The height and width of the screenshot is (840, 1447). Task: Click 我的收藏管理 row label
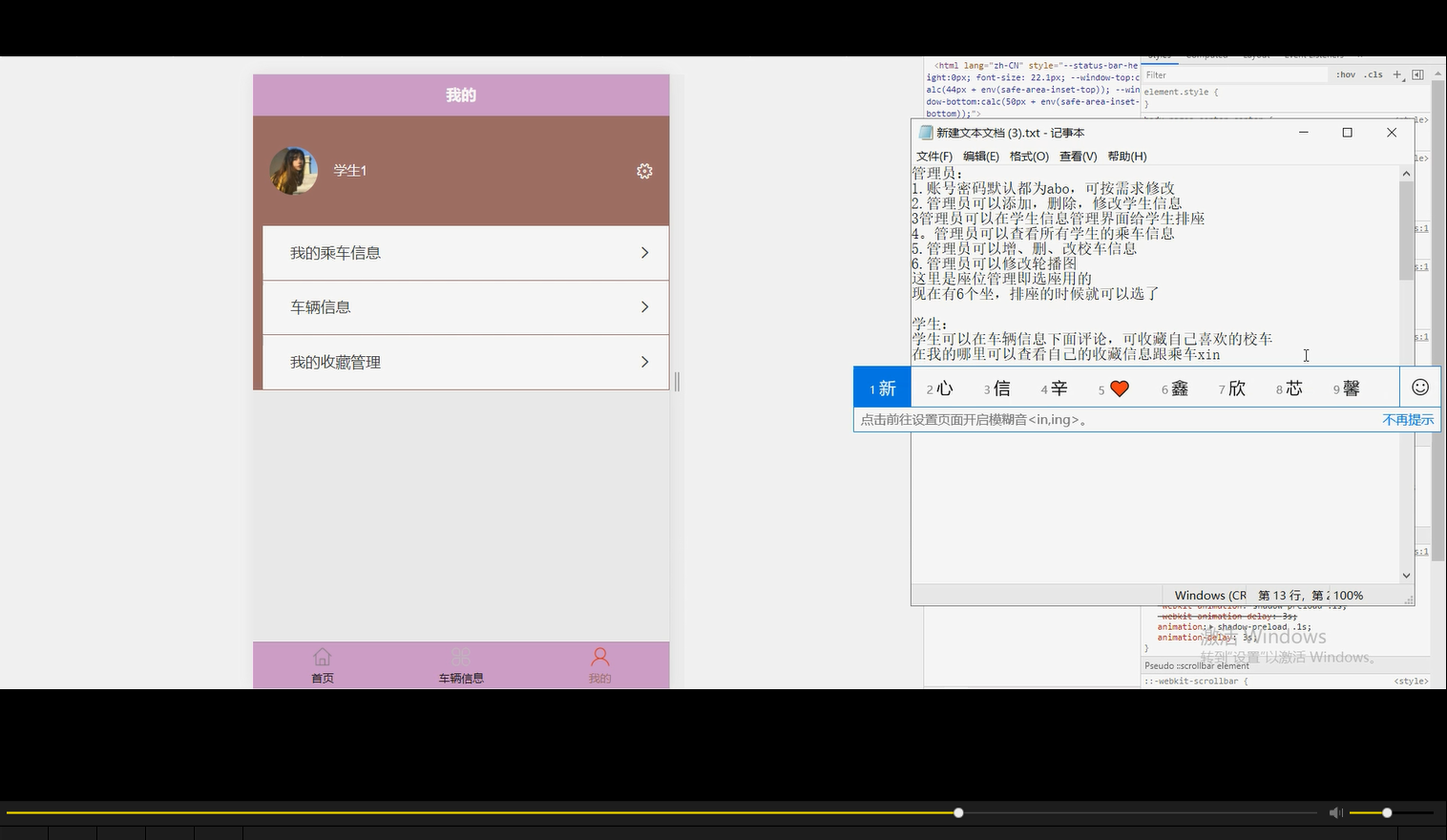[335, 362]
